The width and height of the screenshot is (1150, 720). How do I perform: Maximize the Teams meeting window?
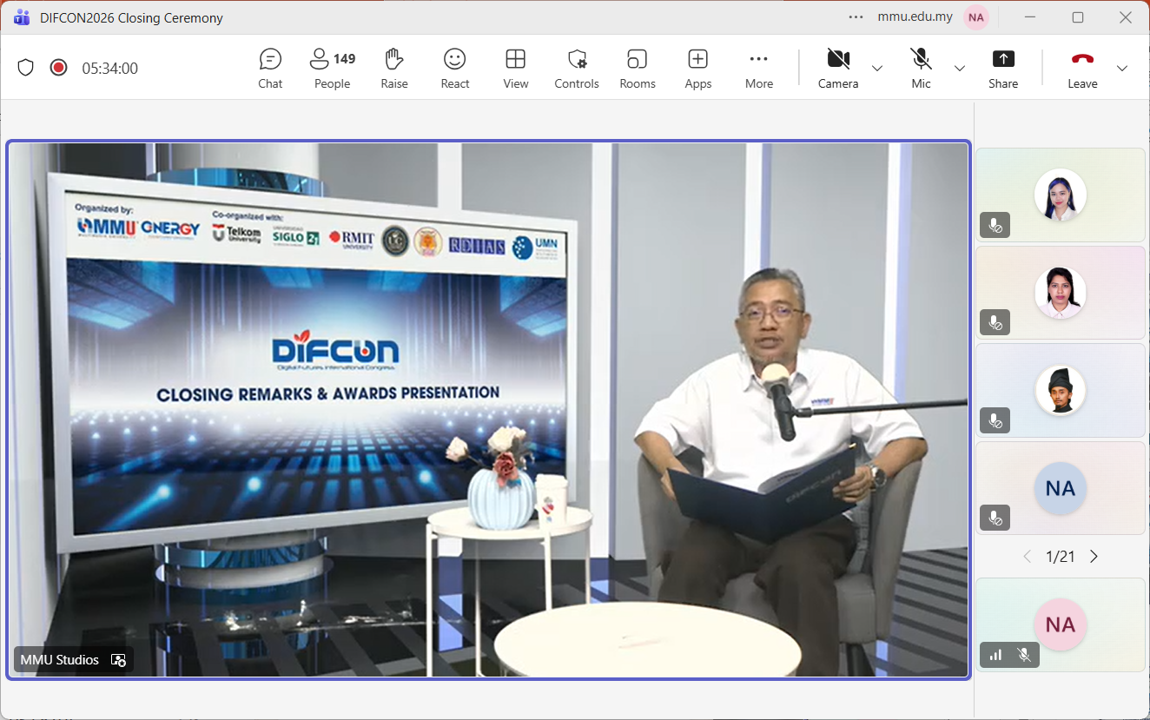(1077, 17)
